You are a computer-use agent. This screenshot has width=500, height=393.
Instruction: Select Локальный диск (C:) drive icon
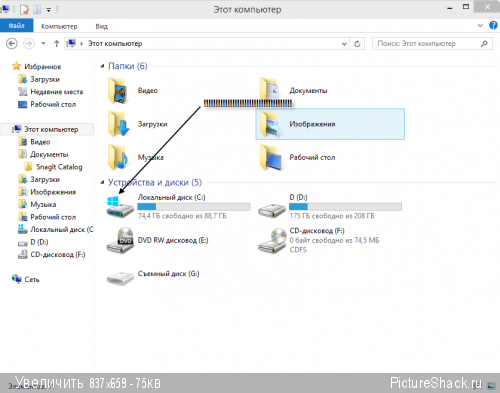(120, 207)
